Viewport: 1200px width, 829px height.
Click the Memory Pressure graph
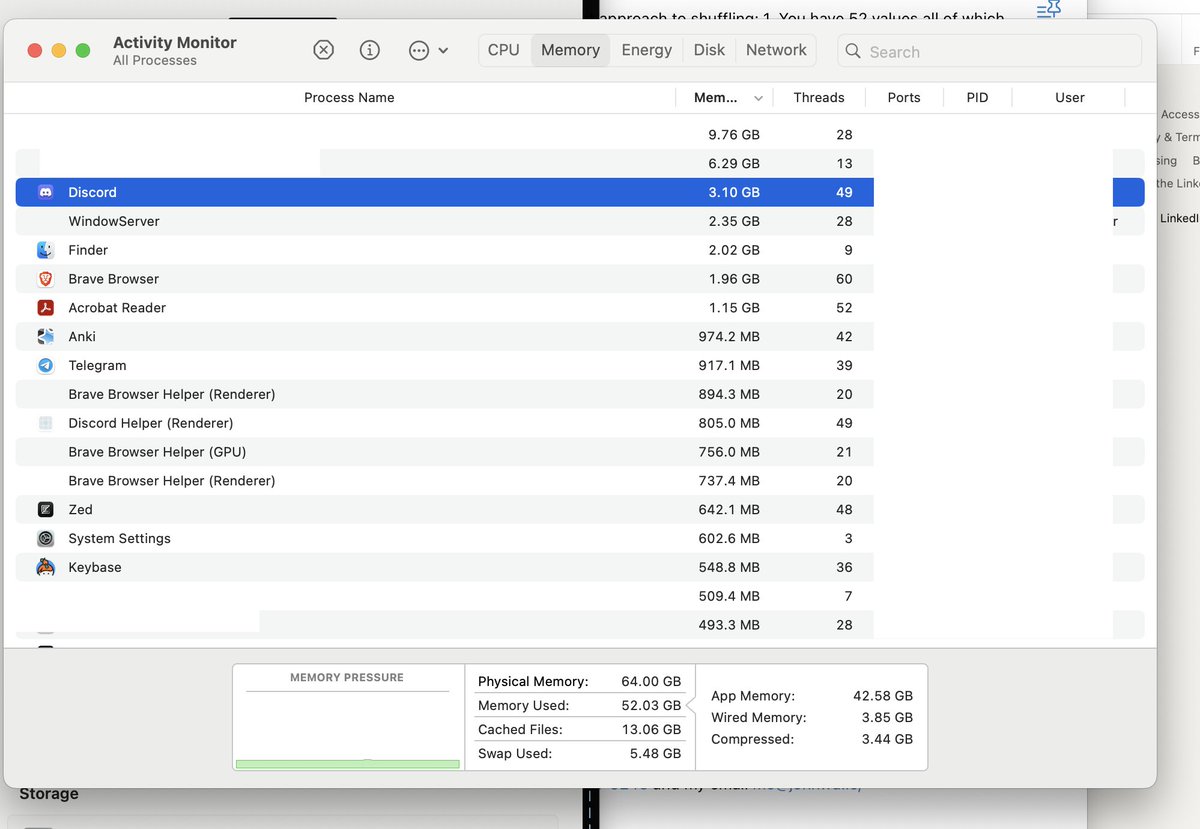click(x=348, y=730)
